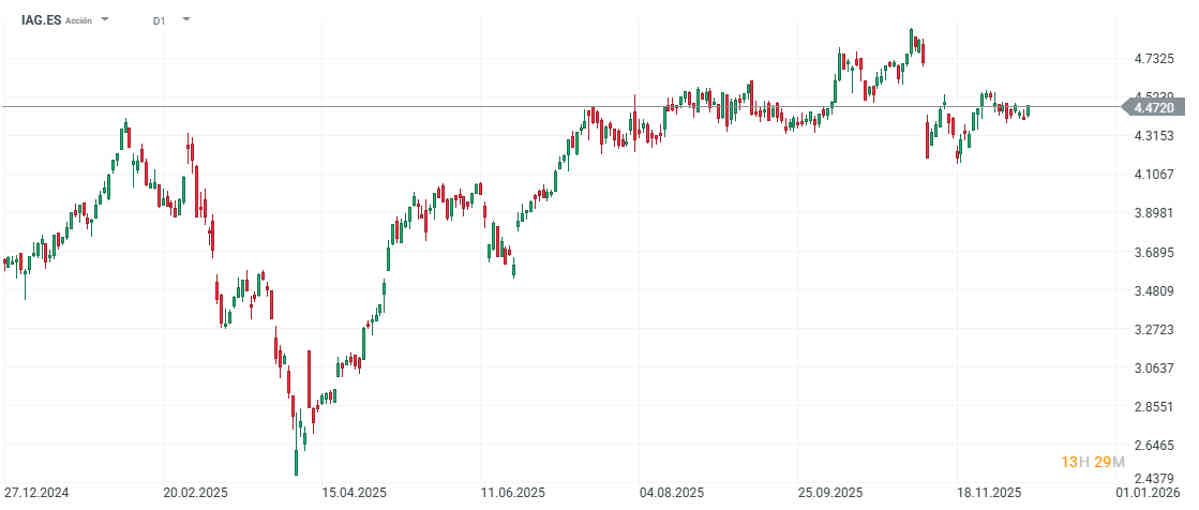Click the current price tag 4.4720

pos(1158,106)
